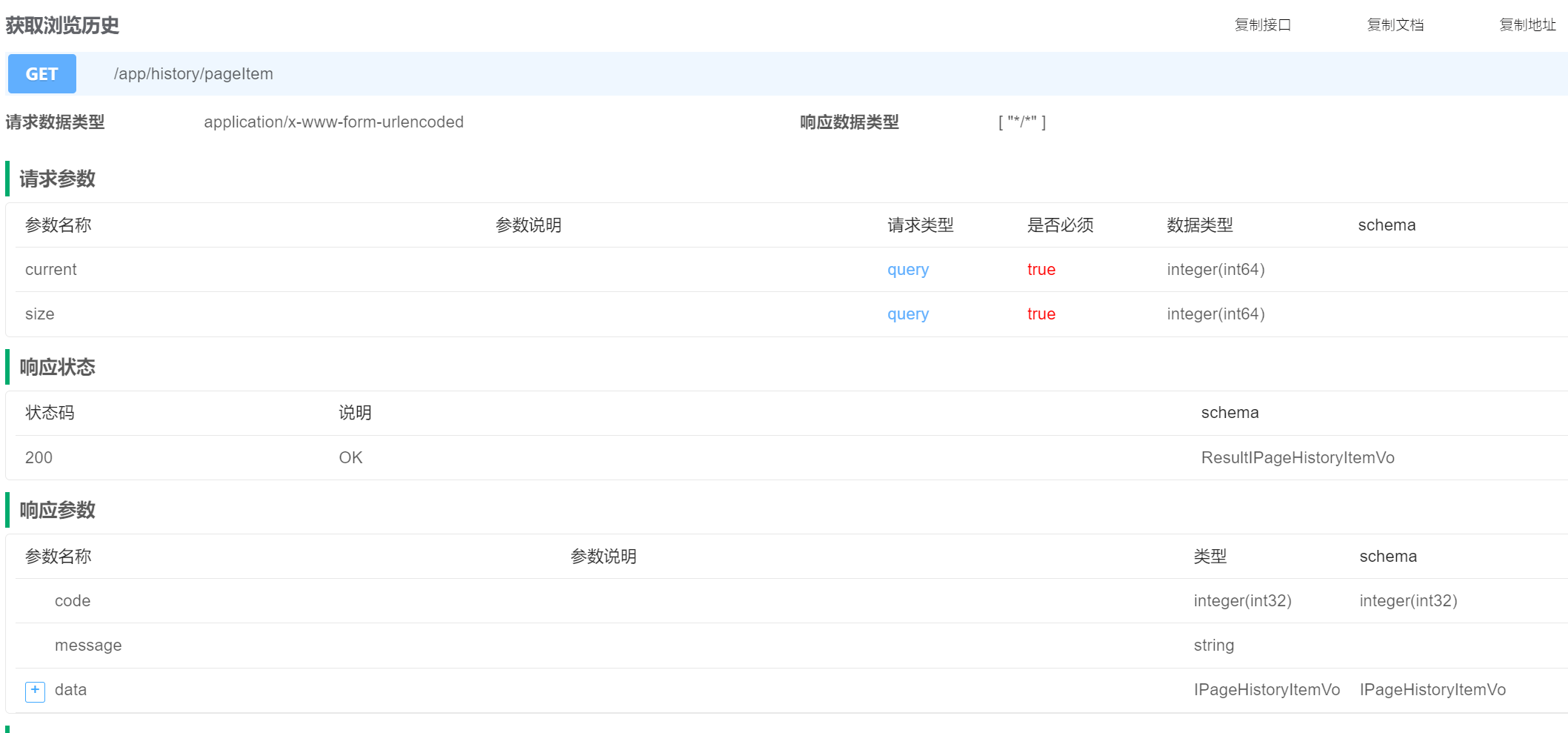Viewport: 1568px width, 733px height.
Task: Click 复制文档 to copy the documentation
Action: click(1395, 24)
